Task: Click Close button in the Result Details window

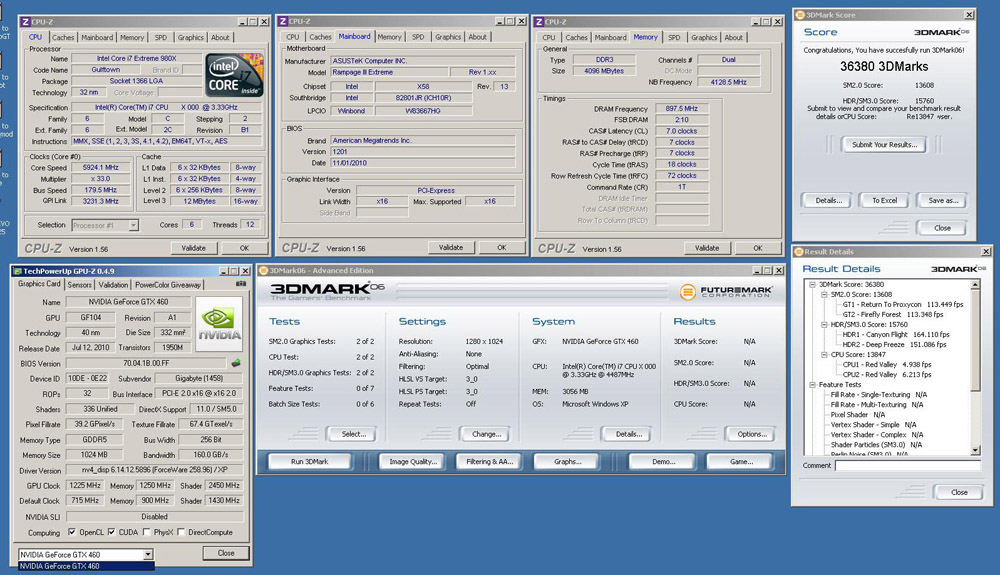Action: click(959, 492)
